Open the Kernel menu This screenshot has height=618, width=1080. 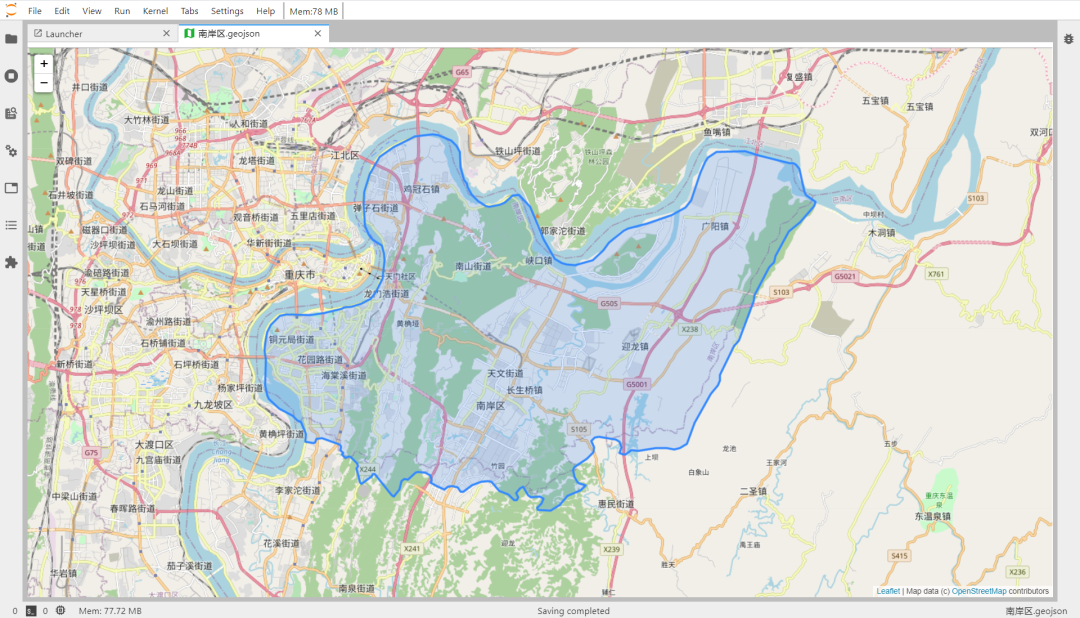pyautogui.click(x=155, y=11)
